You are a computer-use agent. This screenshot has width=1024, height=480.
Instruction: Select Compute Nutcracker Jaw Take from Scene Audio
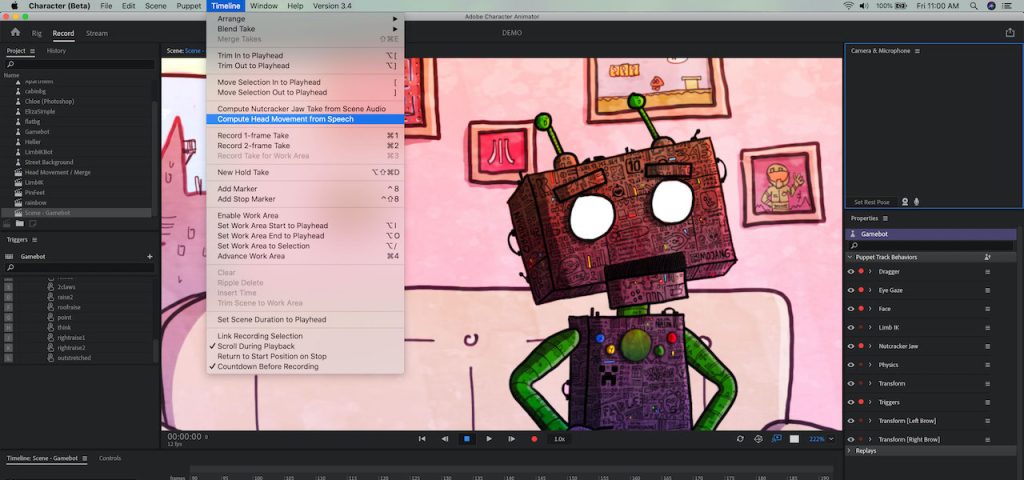coord(305,108)
